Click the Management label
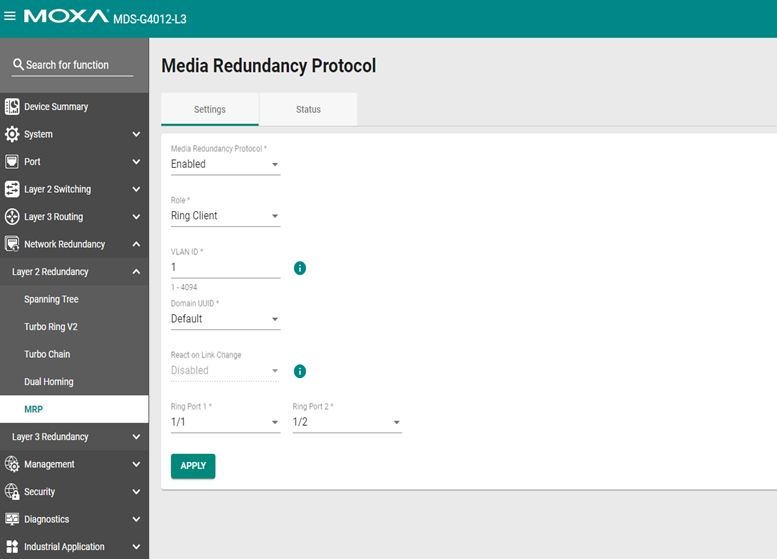 [49, 464]
